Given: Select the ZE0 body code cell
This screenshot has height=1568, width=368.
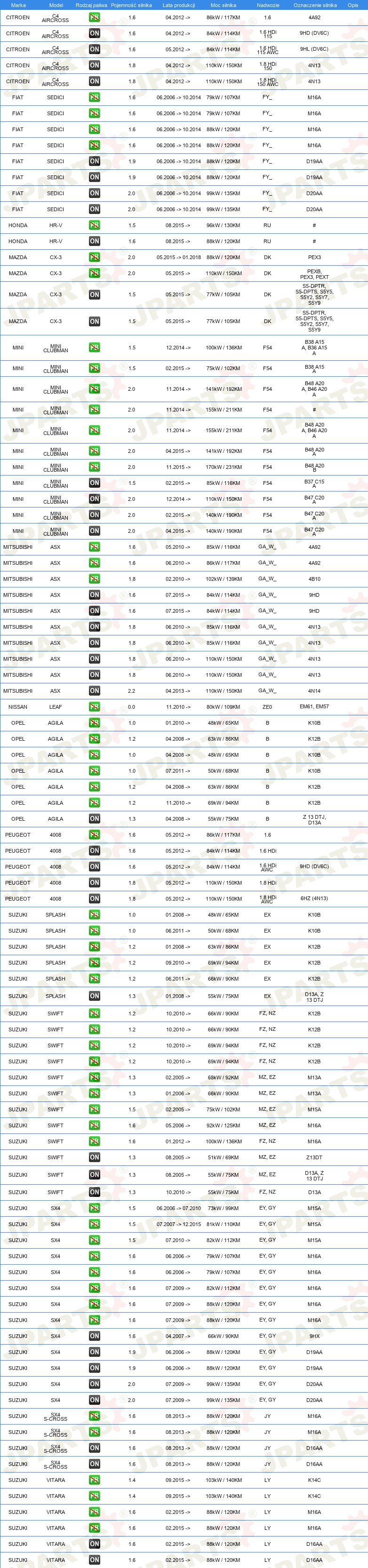Looking at the screenshot, I should (267, 707).
